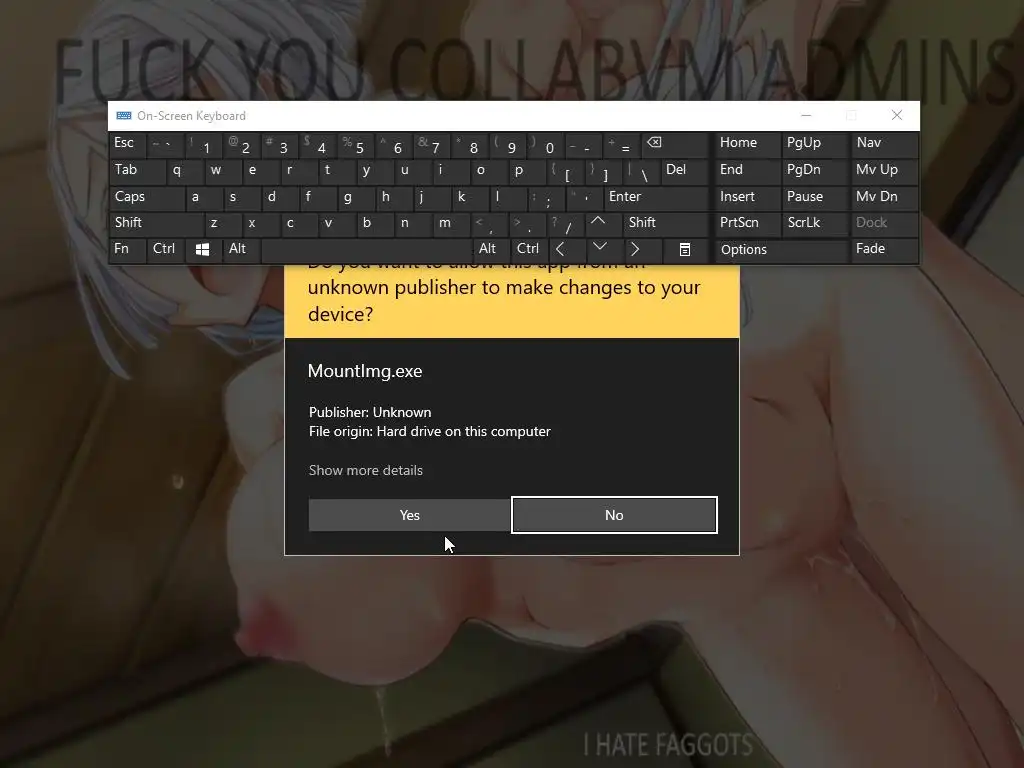This screenshot has width=1024, height=768.
Task: Click the Insert key
Action: 747,197
